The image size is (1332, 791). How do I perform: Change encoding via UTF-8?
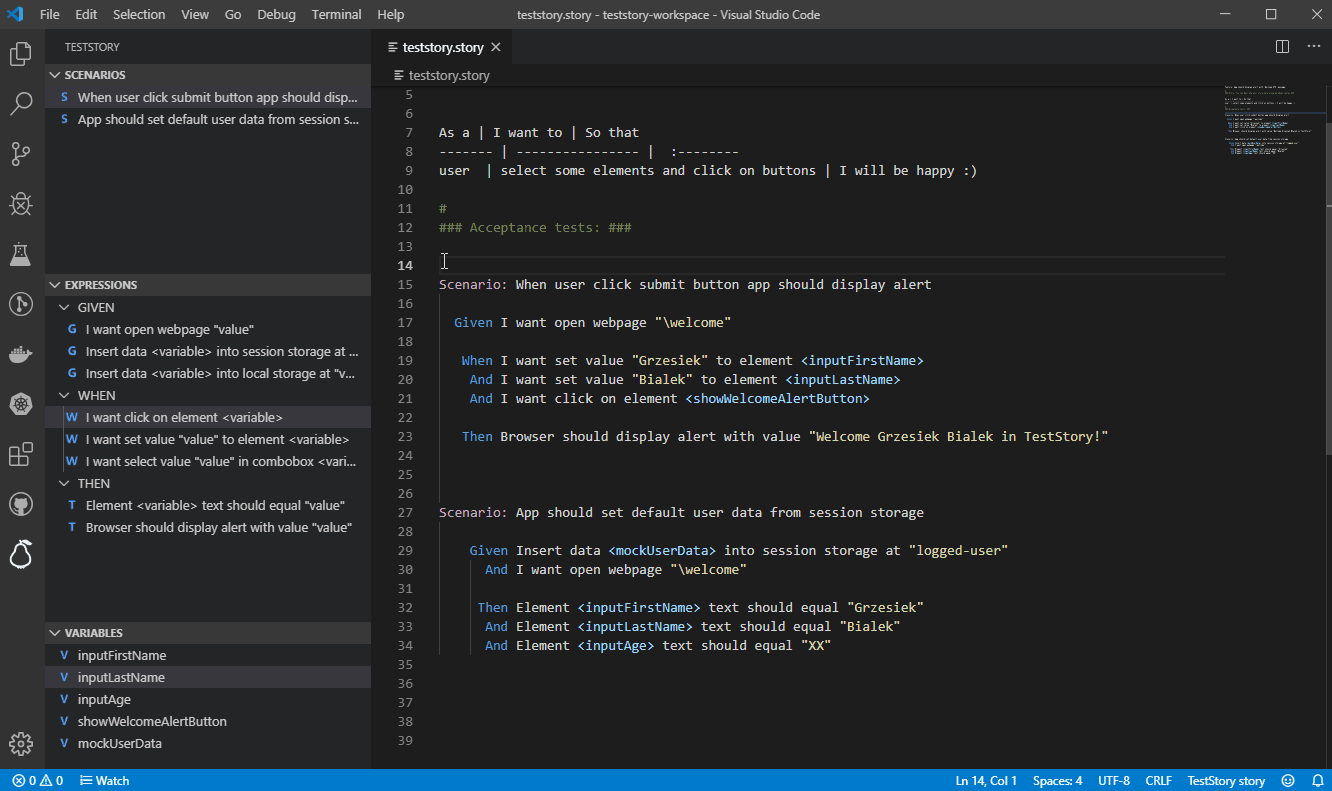(1114, 780)
